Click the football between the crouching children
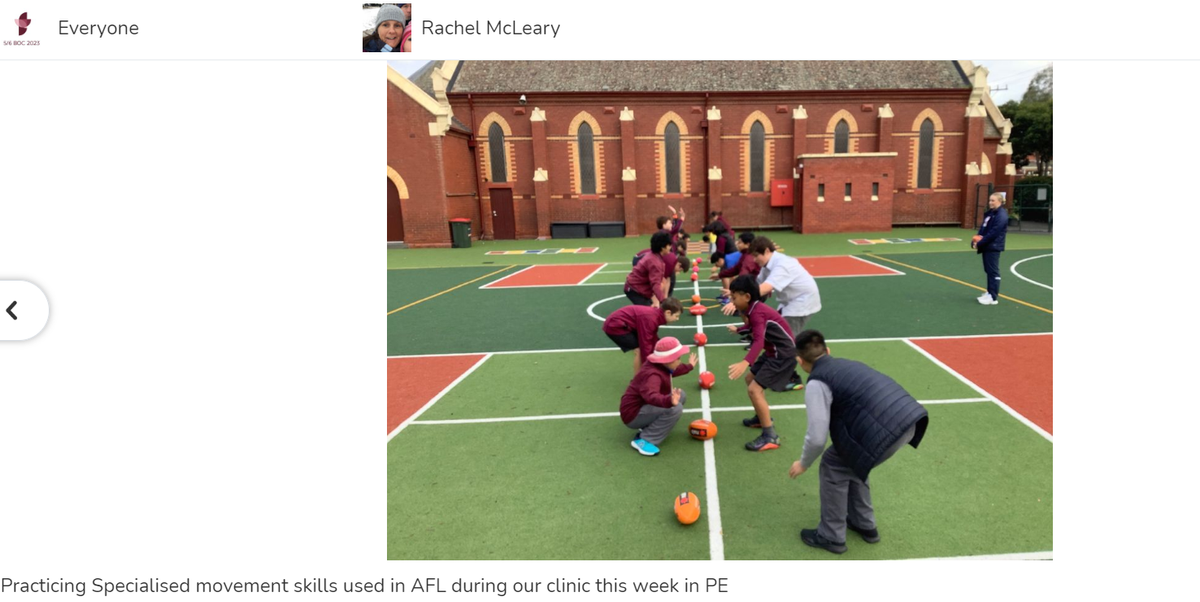This screenshot has width=1200, height=602. (702, 429)
